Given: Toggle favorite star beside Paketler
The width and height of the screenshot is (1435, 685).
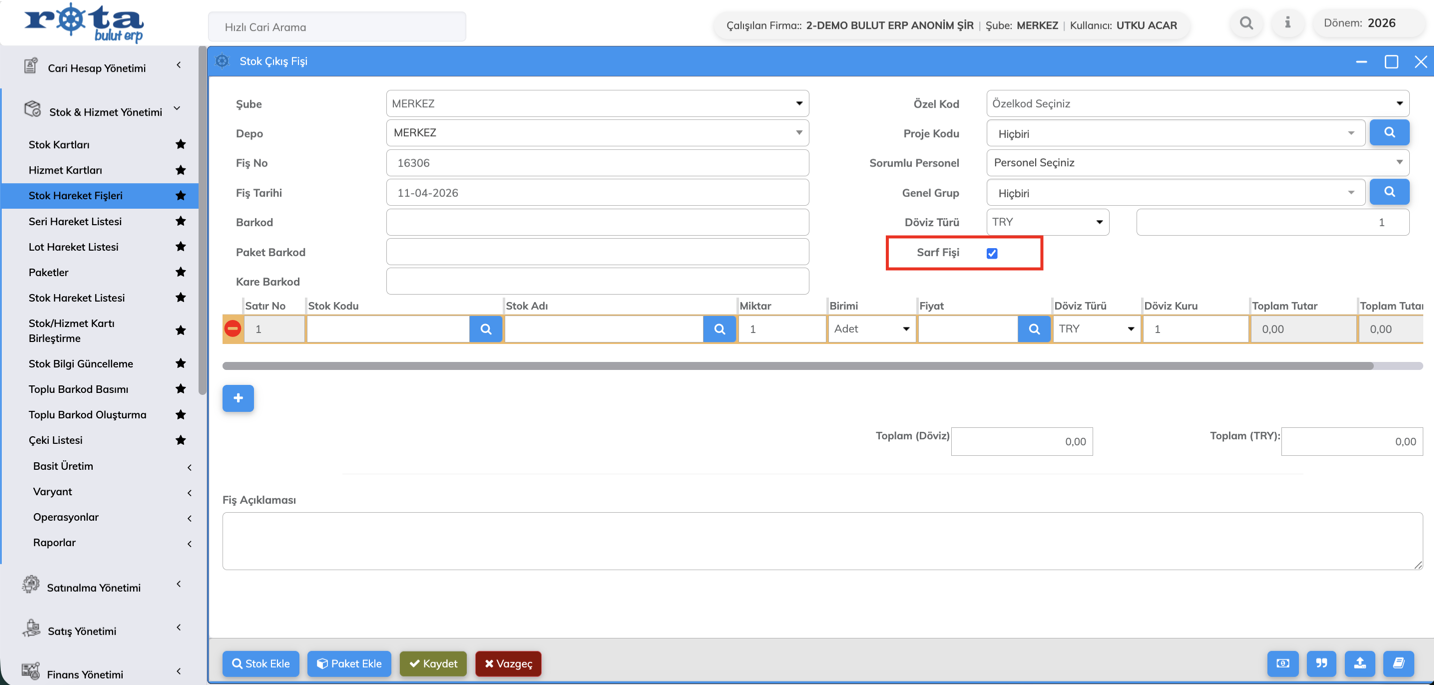Looking at the screenshot, I should tap(181, 272).
